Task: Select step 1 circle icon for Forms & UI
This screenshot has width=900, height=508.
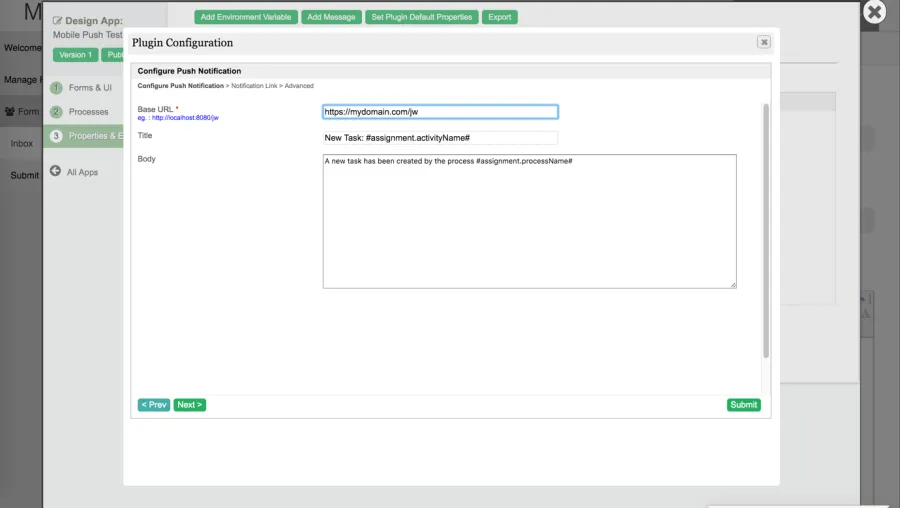Action: pyautogui.click(x=56, y=88)
